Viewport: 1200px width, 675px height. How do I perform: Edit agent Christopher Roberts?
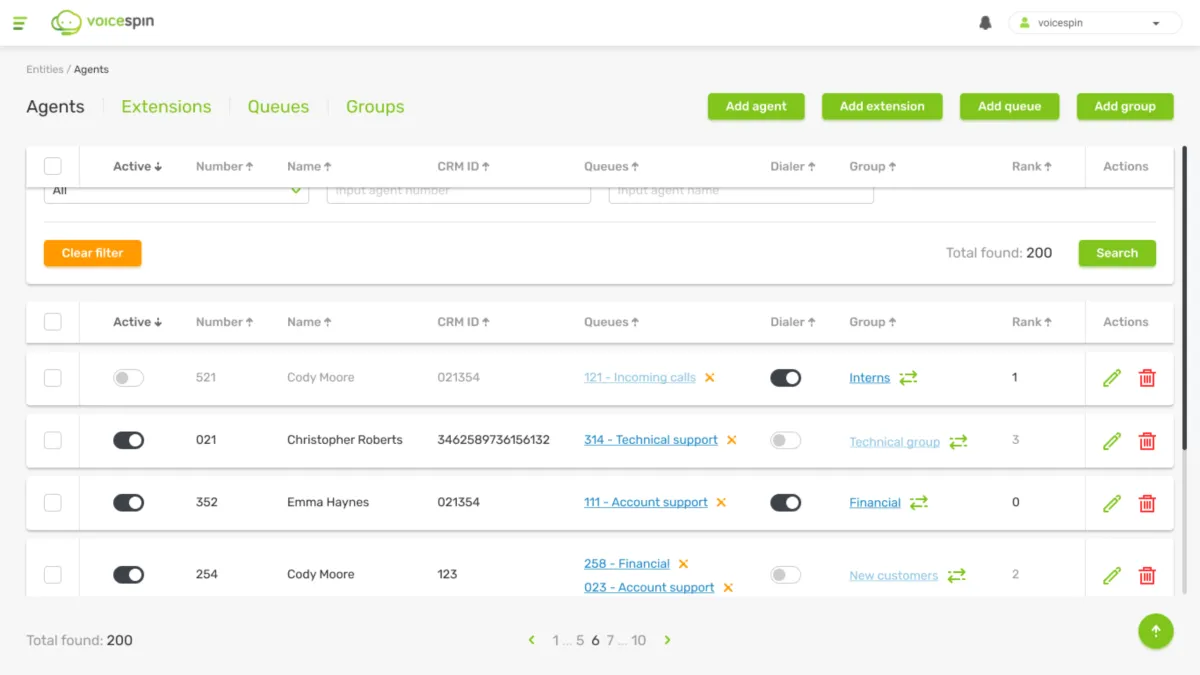click(1111, 441)
